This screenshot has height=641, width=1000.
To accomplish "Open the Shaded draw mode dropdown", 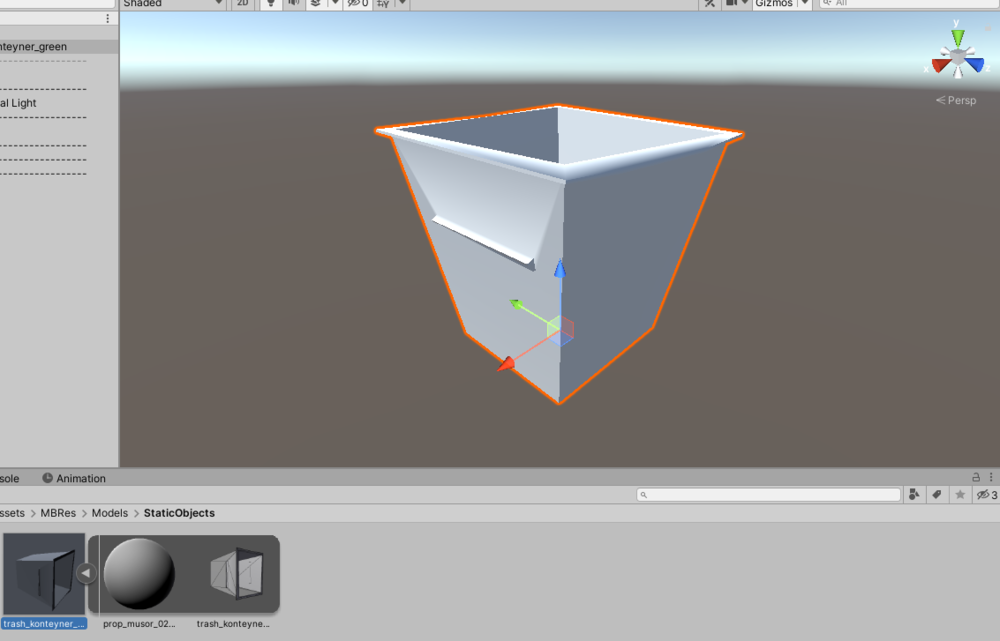I will pos(173,3).
